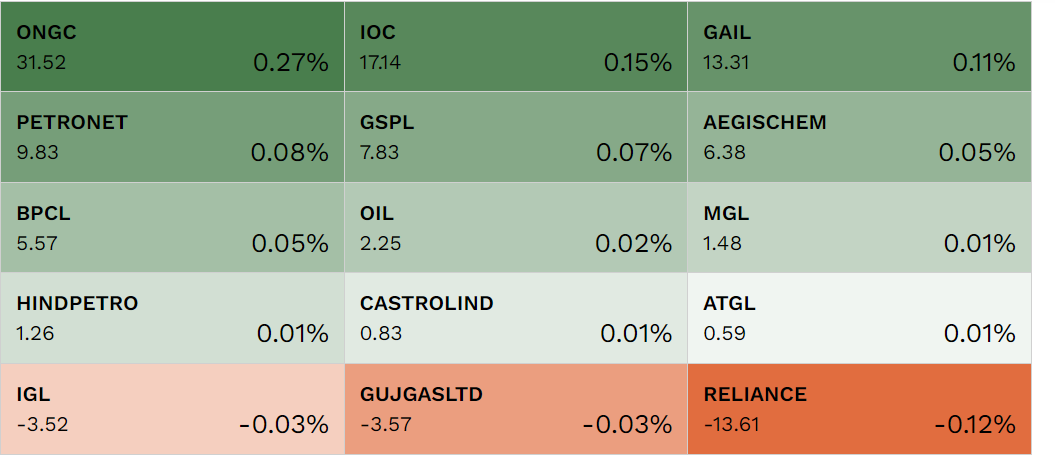Open the MGL heatmap tile
The image size is (1055, 456).
[x=858, y=228]
